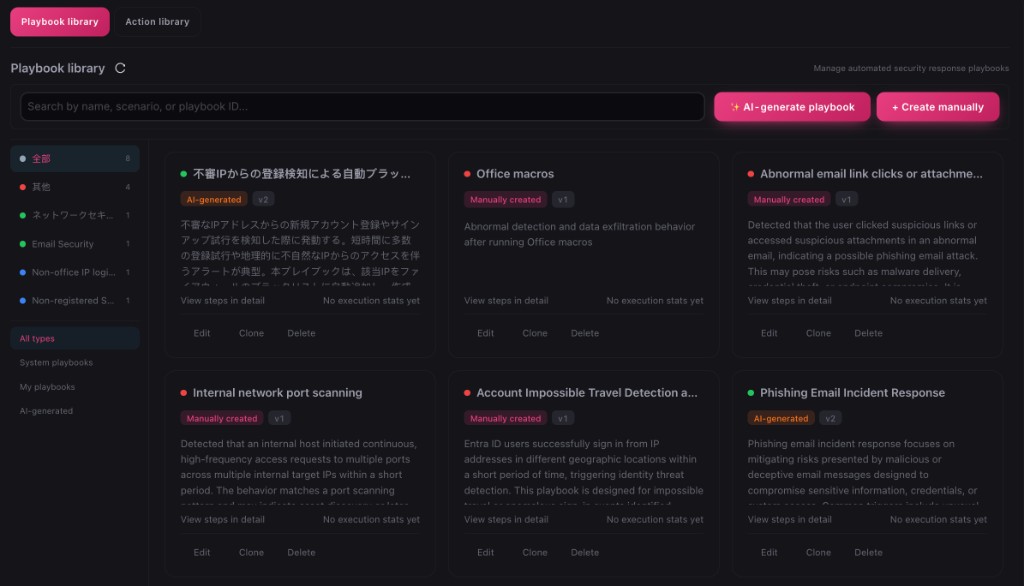Switch to the Action library tab
Screen dimensions: 1024x586
pos(157,22)
